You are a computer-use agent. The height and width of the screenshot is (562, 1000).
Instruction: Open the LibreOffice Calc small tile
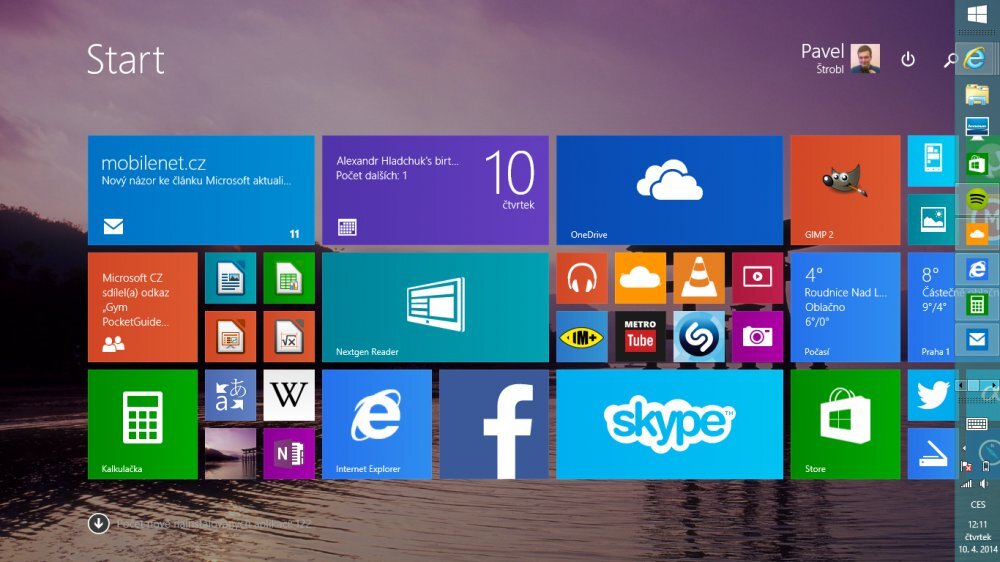point(289,278)
